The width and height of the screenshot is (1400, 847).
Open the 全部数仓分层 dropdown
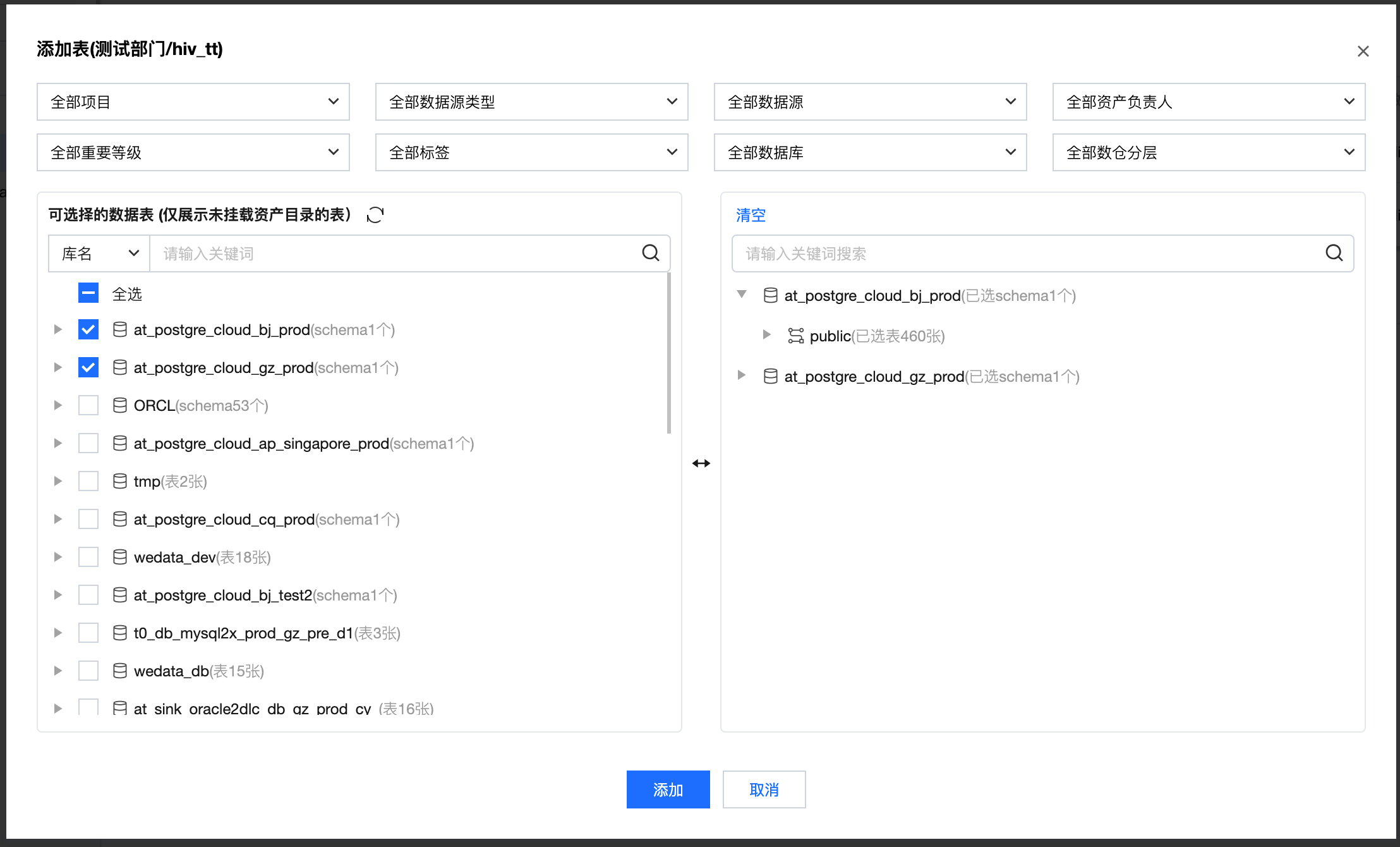click(1208, 152)
